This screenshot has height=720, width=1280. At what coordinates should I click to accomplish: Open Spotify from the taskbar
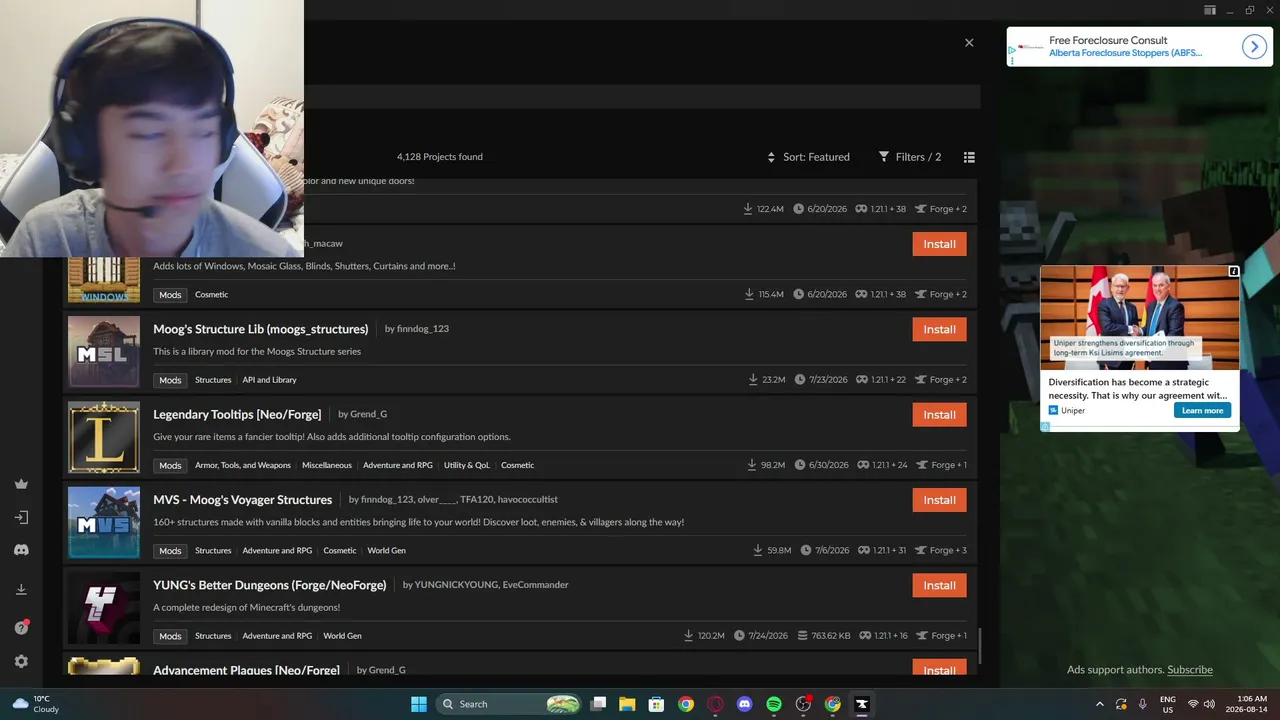tap(774, 704)
